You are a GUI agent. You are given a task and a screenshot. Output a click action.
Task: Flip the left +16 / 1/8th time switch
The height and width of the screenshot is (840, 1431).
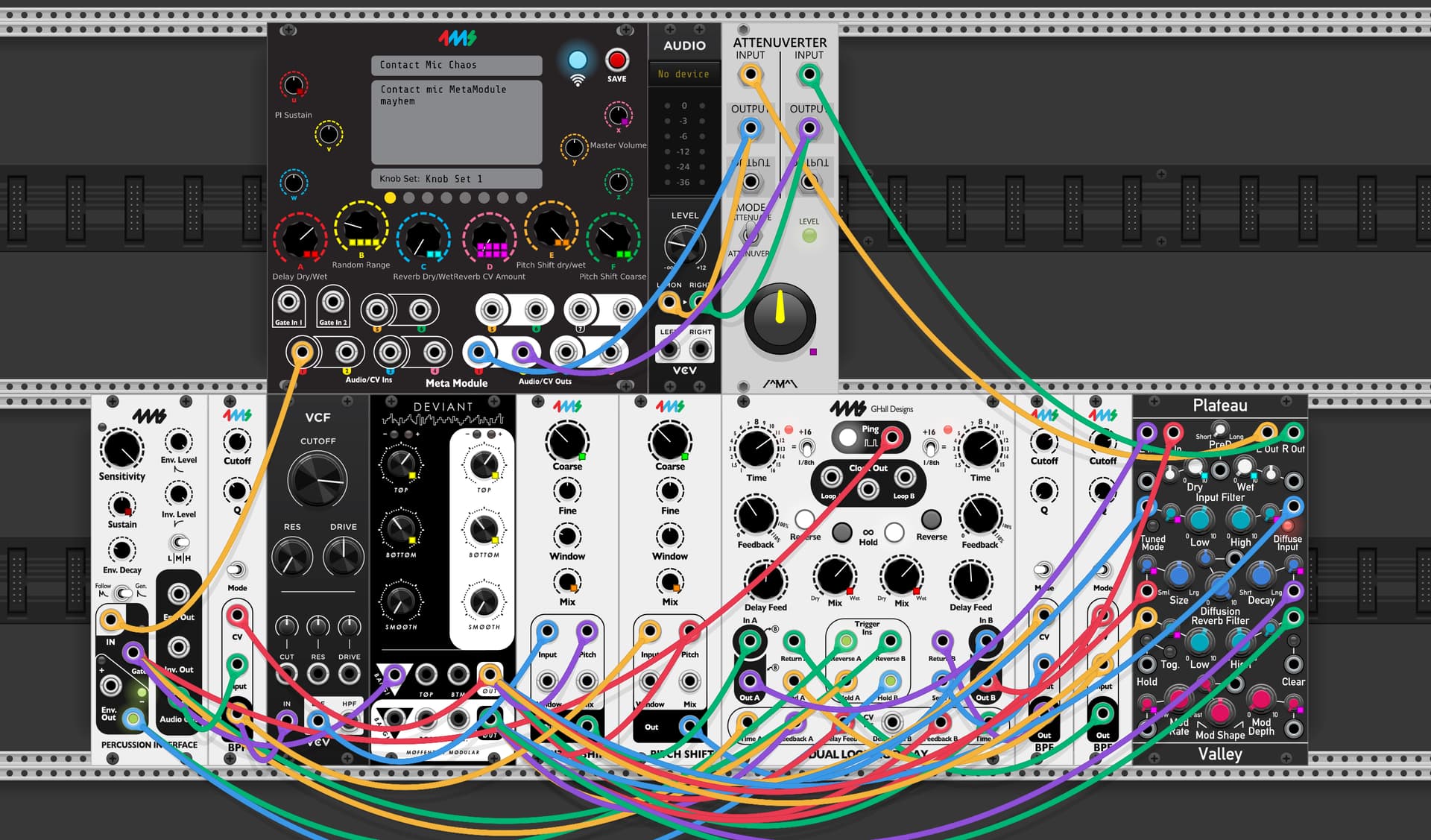click(806, 448)
